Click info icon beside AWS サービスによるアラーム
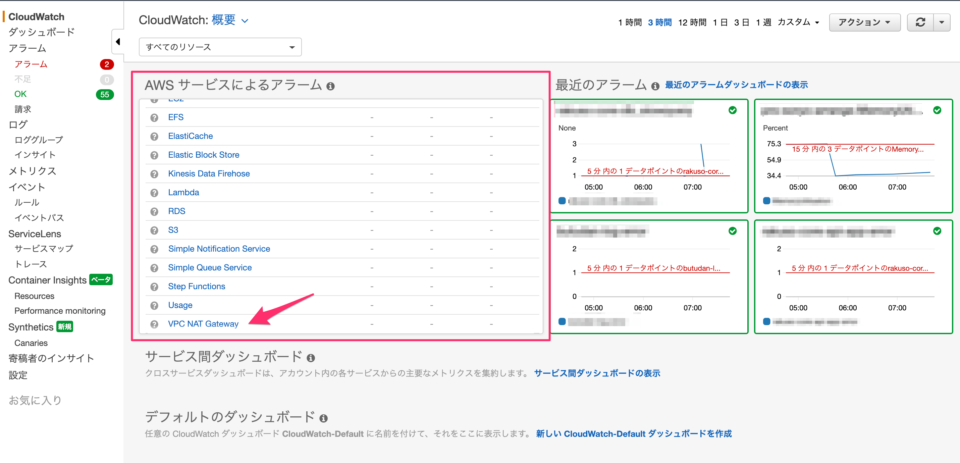The image size is (960, 463). (x=330, y=86)
